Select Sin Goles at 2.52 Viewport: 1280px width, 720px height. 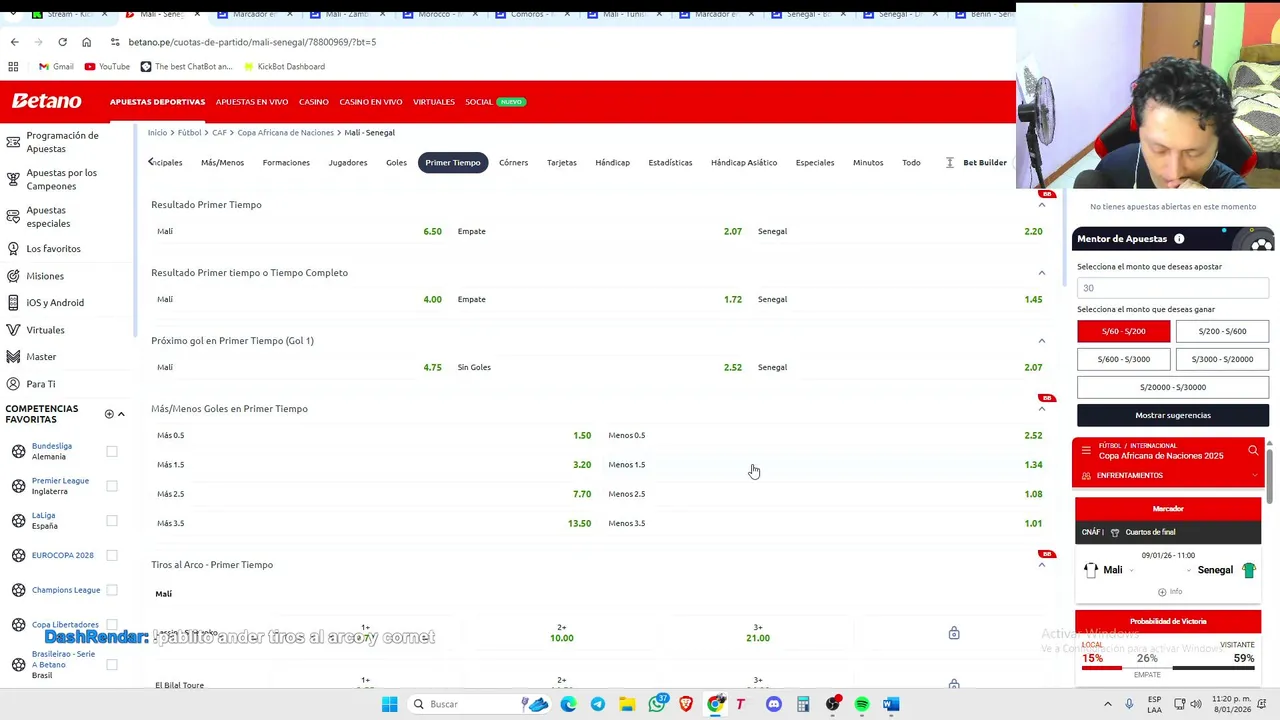[599, 367]
